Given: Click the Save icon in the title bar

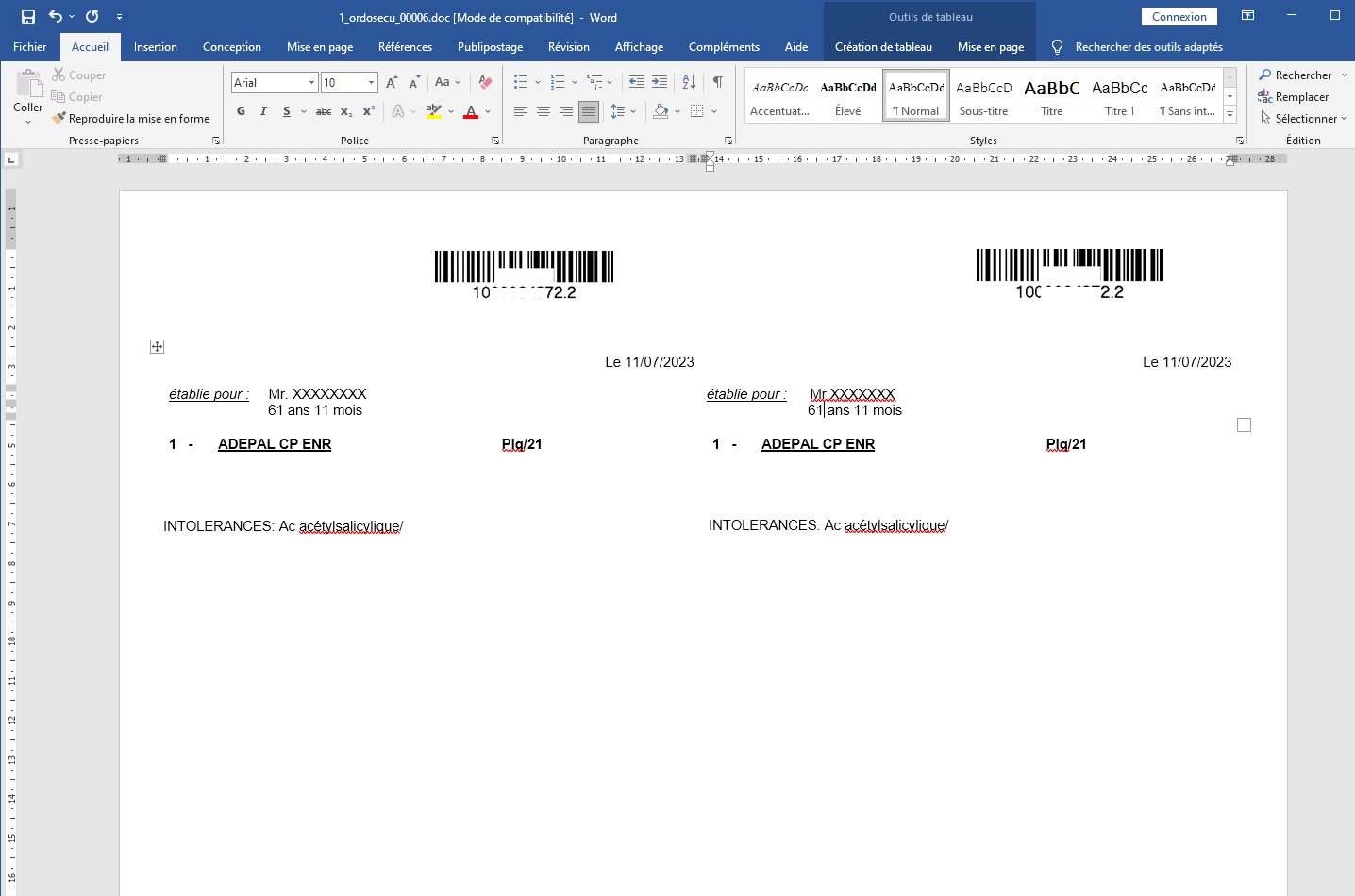Looking at the screenshot, I should coord(28,17).
